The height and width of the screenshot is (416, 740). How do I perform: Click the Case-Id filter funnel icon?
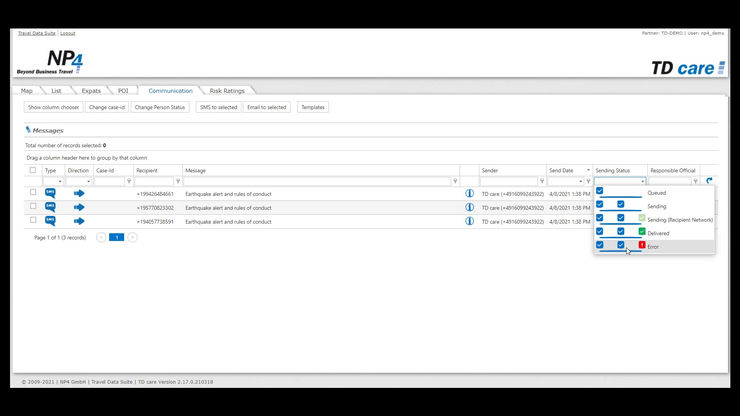(129, 181)
